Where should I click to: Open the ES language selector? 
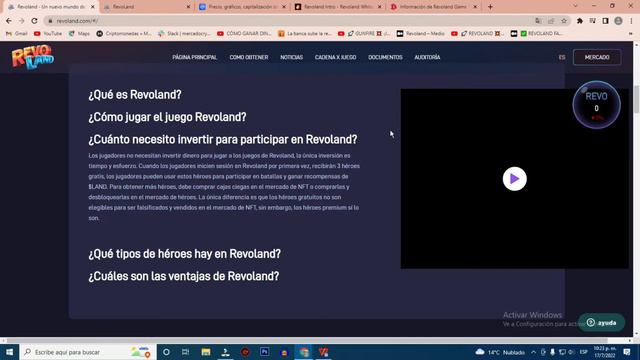(562, 57)
